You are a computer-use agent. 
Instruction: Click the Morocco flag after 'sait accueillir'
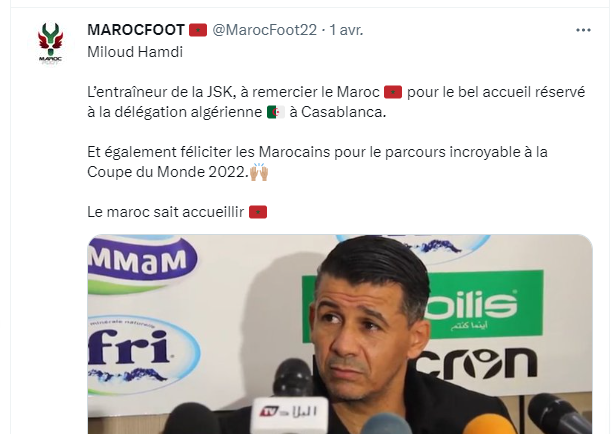258,212
